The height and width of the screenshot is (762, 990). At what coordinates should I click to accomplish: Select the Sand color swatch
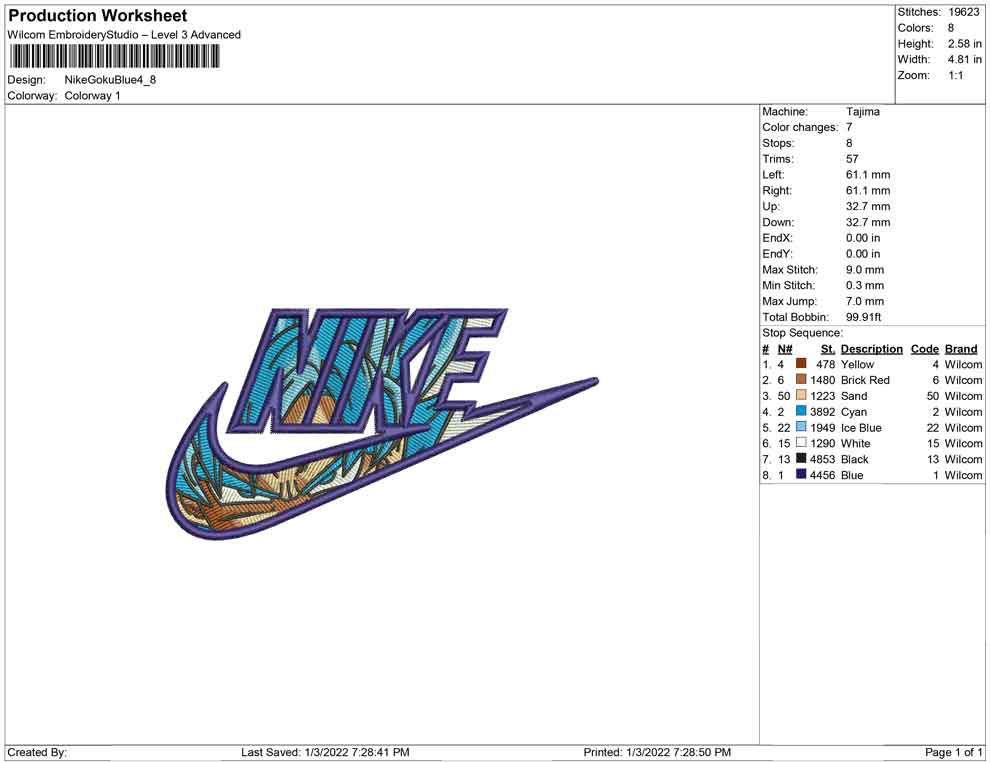(x=801, y=395)
